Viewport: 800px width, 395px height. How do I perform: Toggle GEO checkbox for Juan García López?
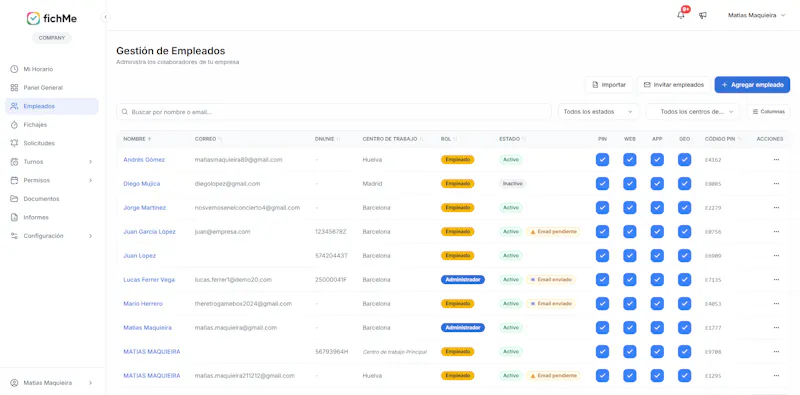pyautogui.click(x=684, y=232)
